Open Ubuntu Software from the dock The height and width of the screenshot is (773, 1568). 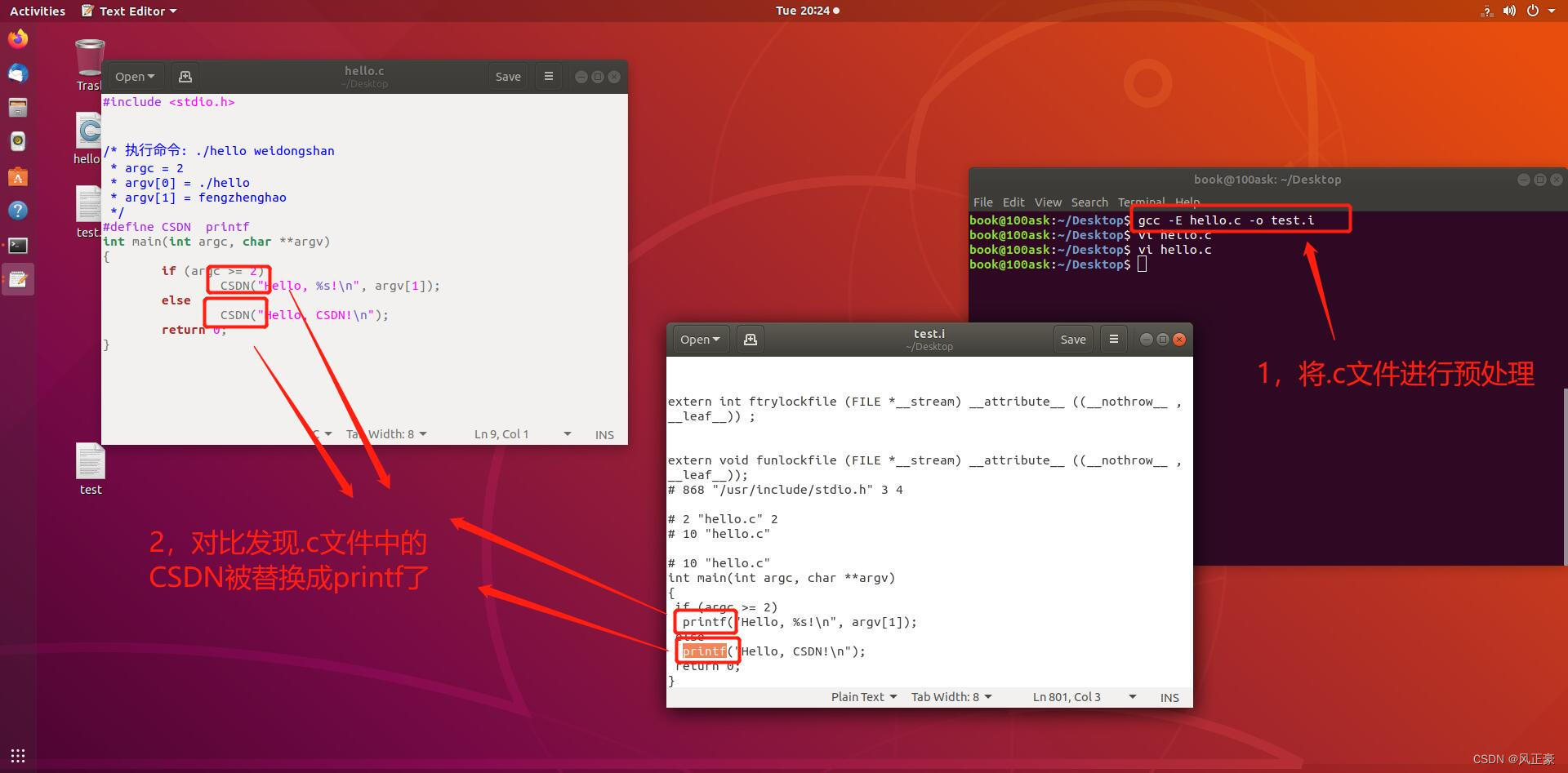coord(18,176)
